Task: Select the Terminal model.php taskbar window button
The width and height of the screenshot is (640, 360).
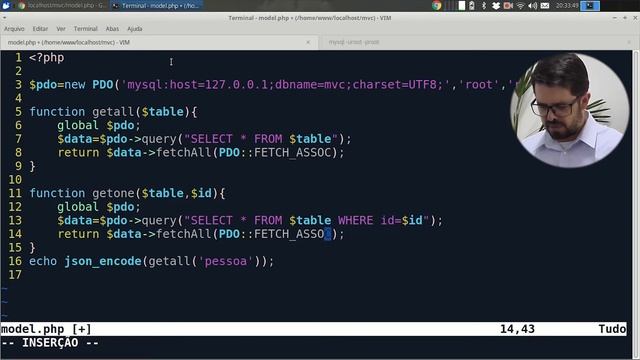Action: click(156, 5)
